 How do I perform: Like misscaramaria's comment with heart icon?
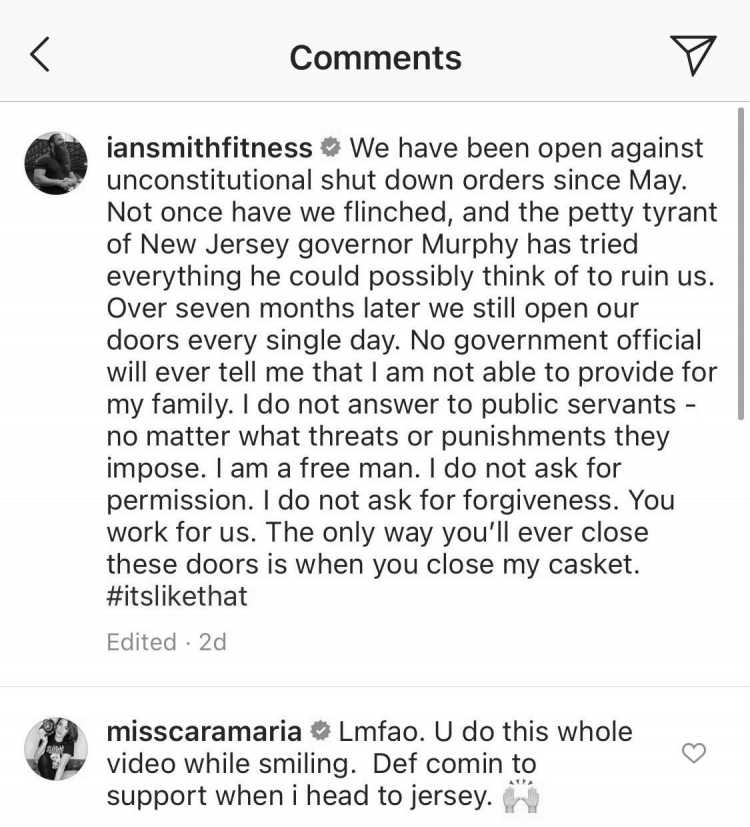pos(694,753)
